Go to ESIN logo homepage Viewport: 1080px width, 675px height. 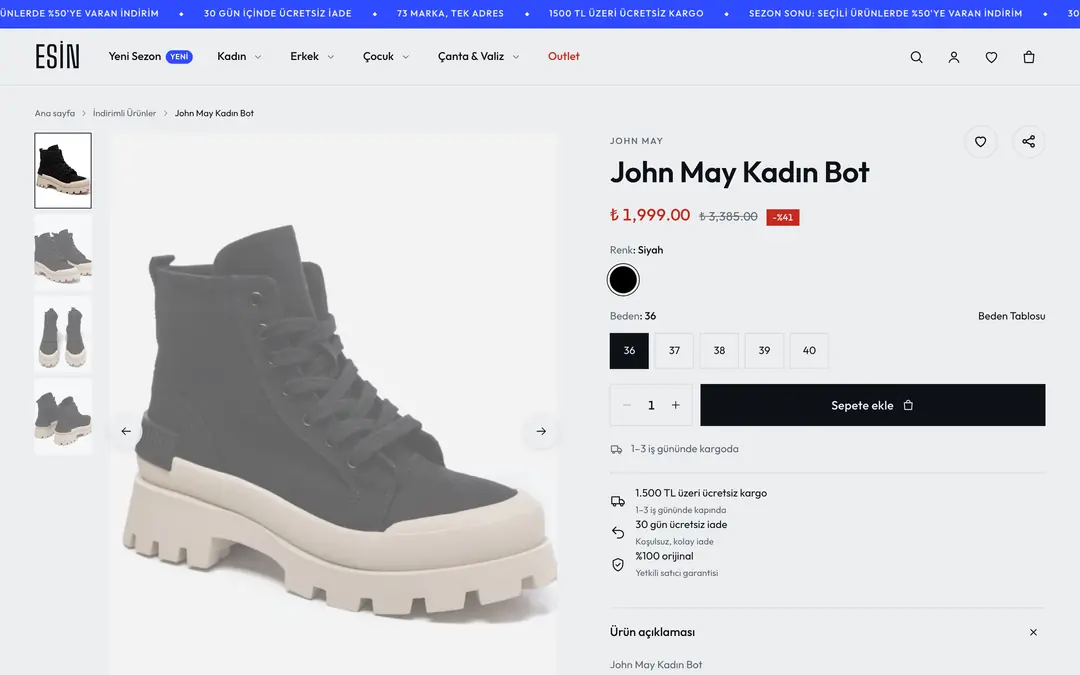(x=57, y=56)
